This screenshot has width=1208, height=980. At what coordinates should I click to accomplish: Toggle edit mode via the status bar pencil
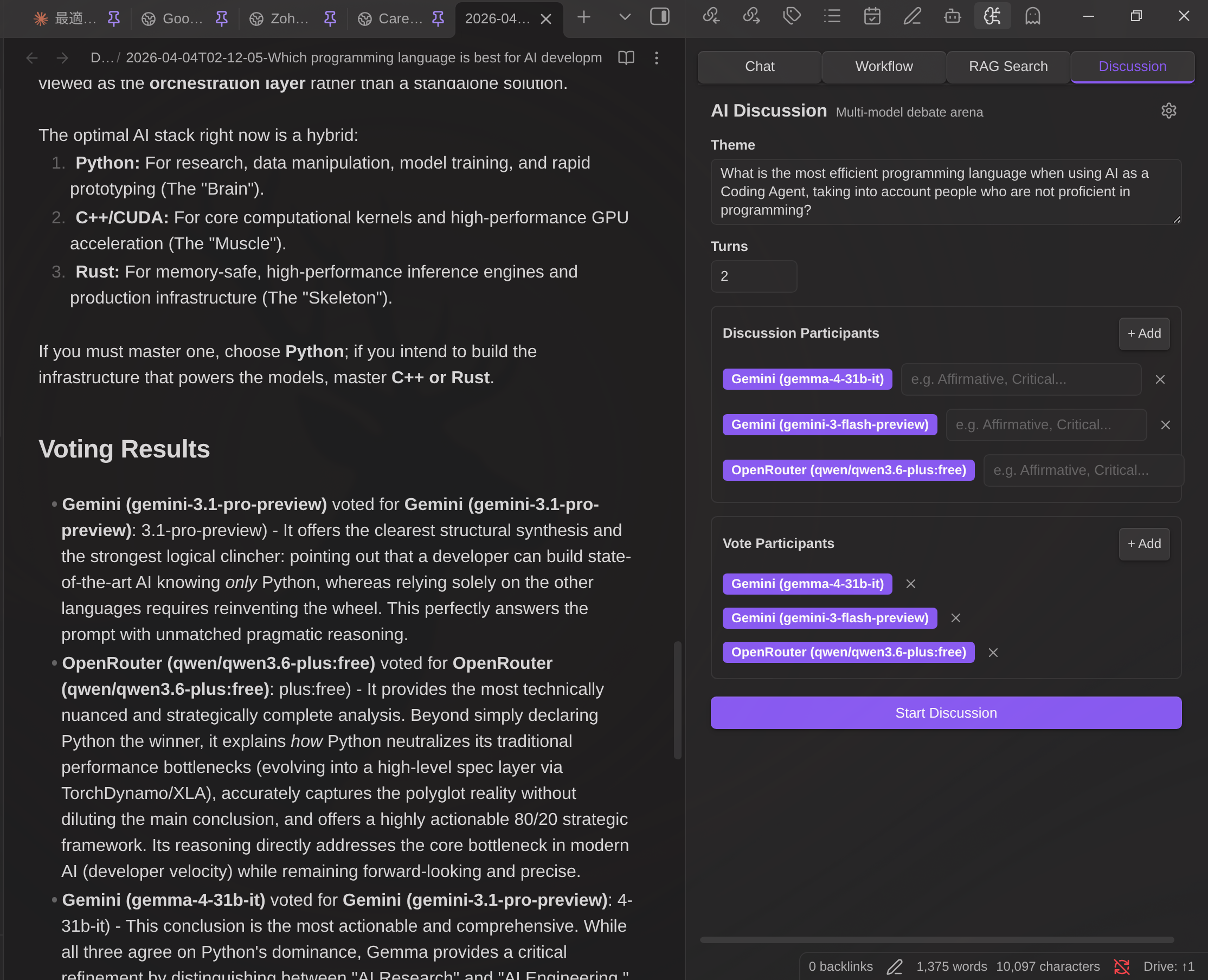[895, 966]
